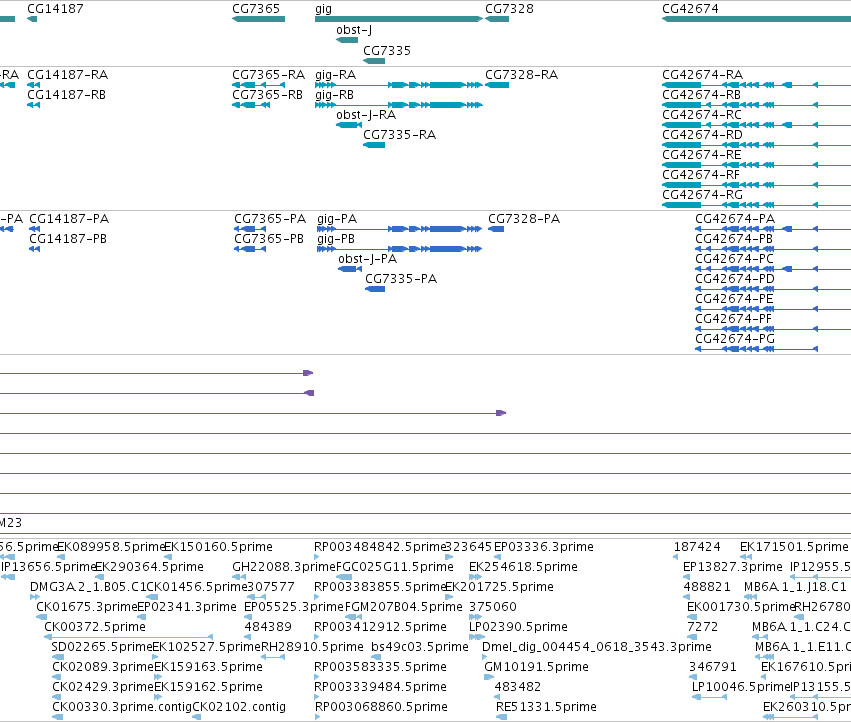Image resolution: width=851 pixels, height=722 pixels.
Task: Select EST EK159163.5prime
Action: tap(208, 667)
